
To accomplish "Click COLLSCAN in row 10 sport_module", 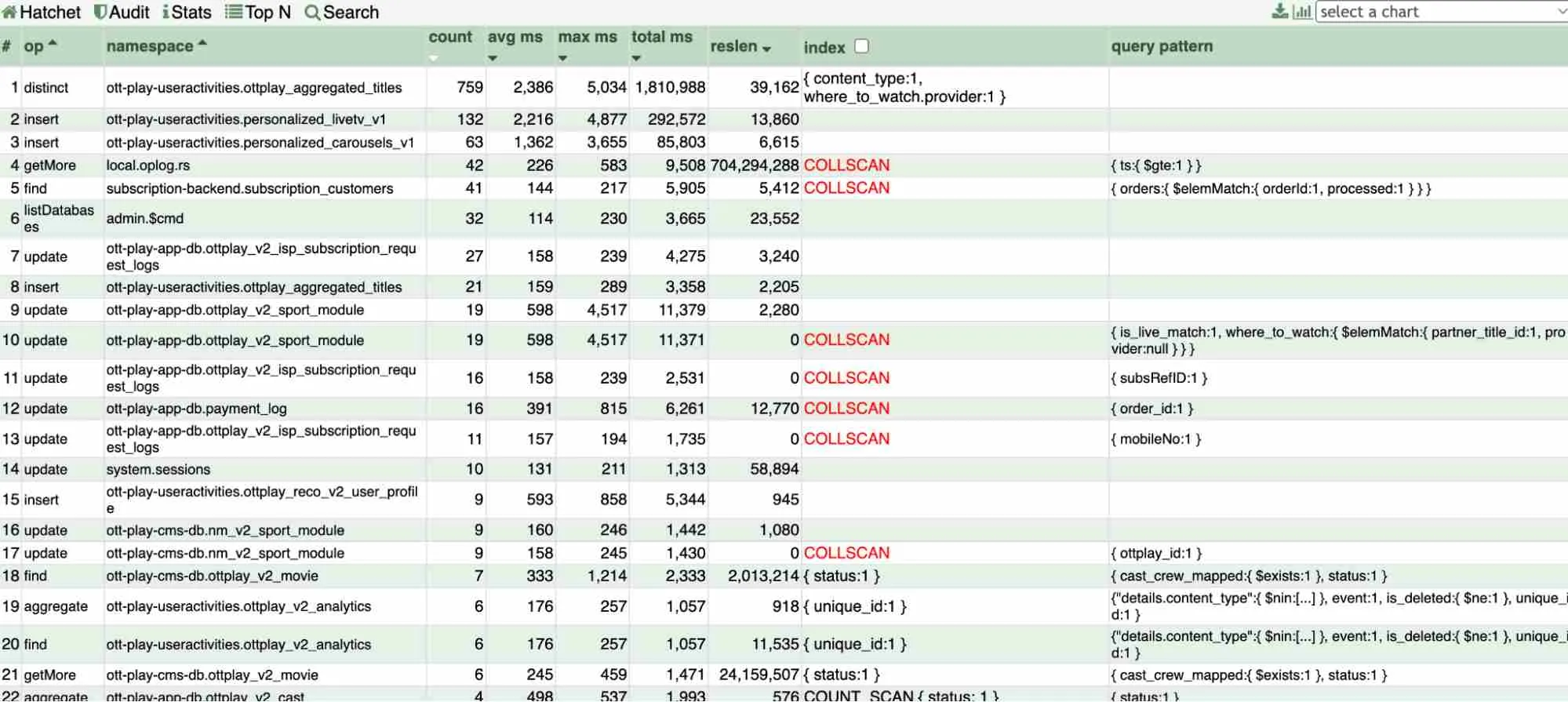I will coord(846,340).
